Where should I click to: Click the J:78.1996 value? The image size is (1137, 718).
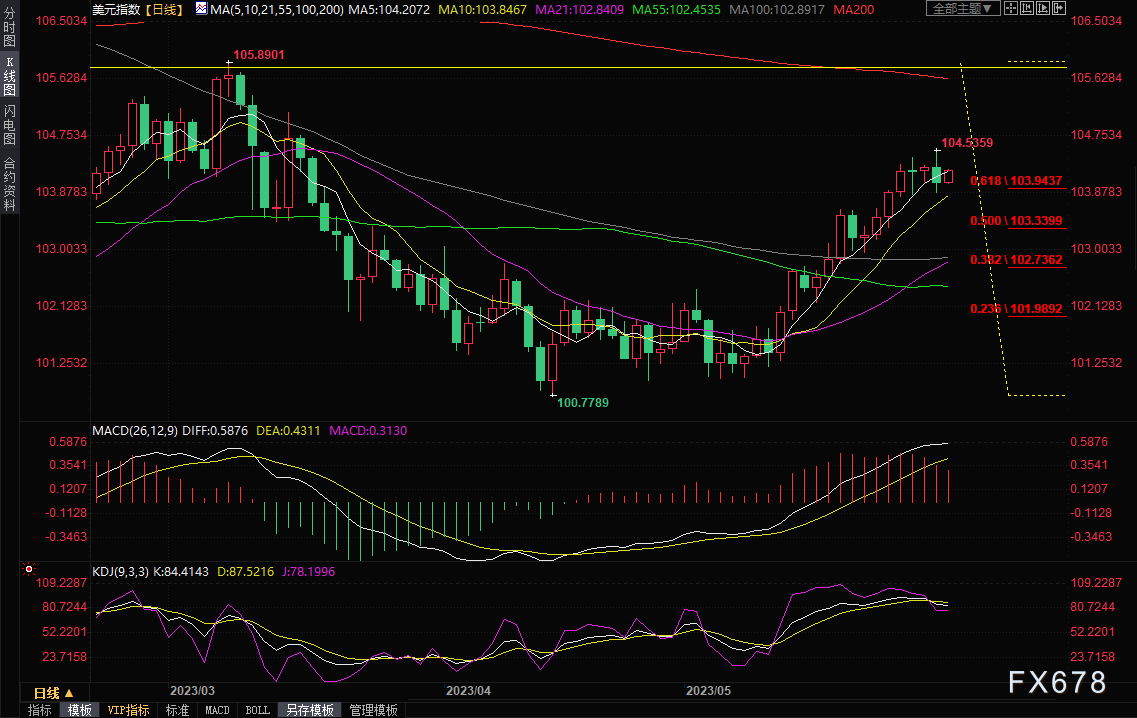pos(308,571)
